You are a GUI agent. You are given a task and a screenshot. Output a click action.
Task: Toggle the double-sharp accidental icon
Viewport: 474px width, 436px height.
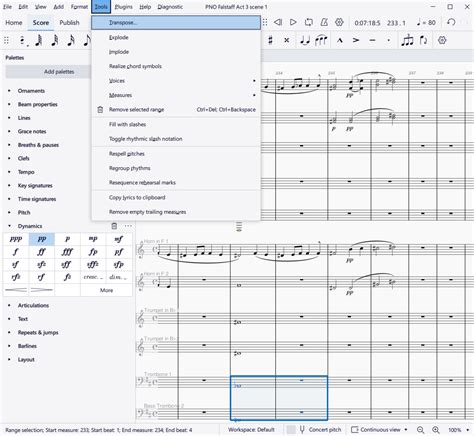pos(286,40)
